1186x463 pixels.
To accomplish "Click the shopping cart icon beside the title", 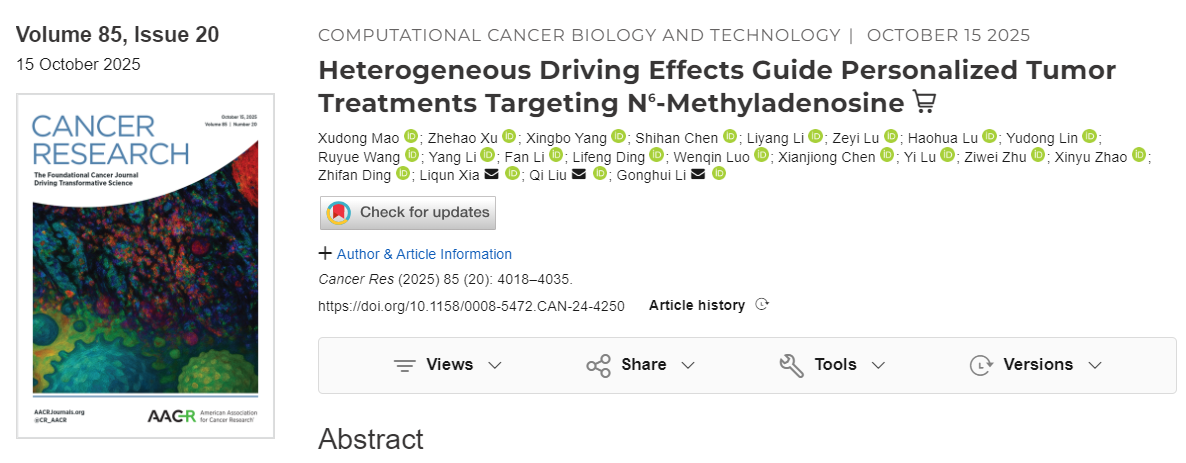I will 924,103.
